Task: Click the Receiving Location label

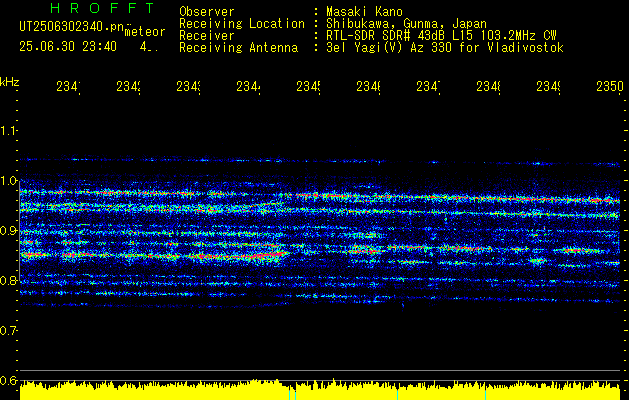Action: point(242,24)
